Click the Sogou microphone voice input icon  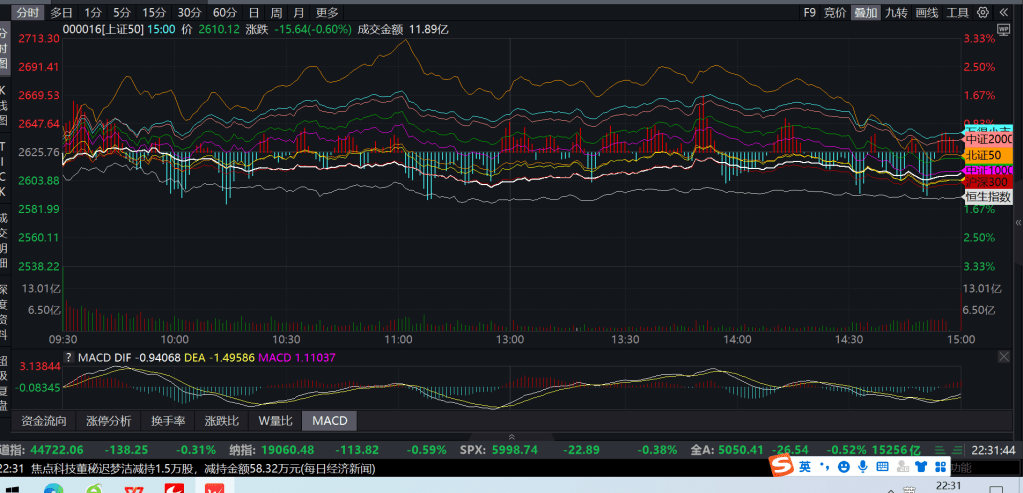861,467
